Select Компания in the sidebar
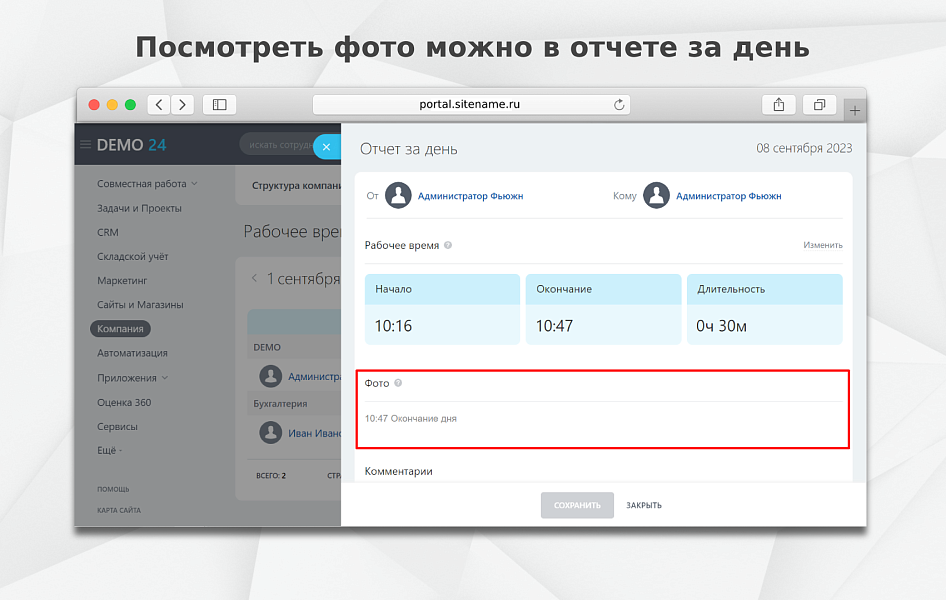946x600 pixels. point(120,329)
